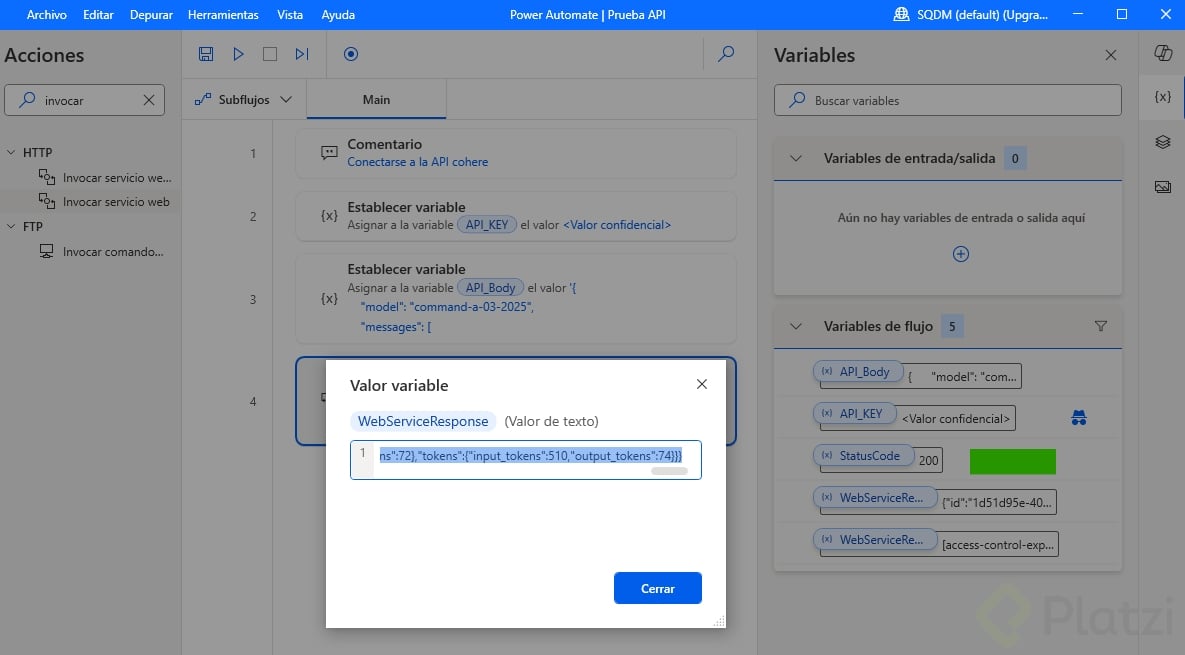Click the 'Conectarse a la API cohere' comment text

tap(417, 162)
